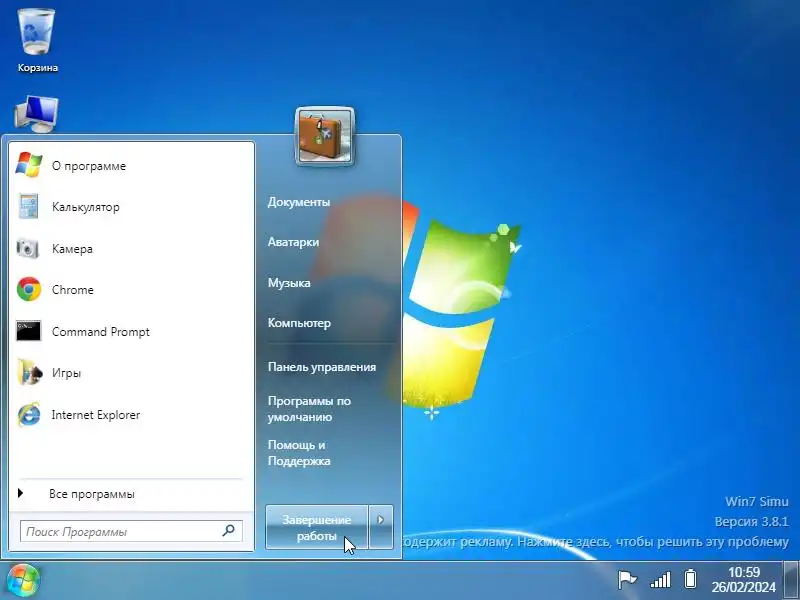Open Панель управления
Image resolution: width=800 pixels, height=600 pixels.
[322, 367]
